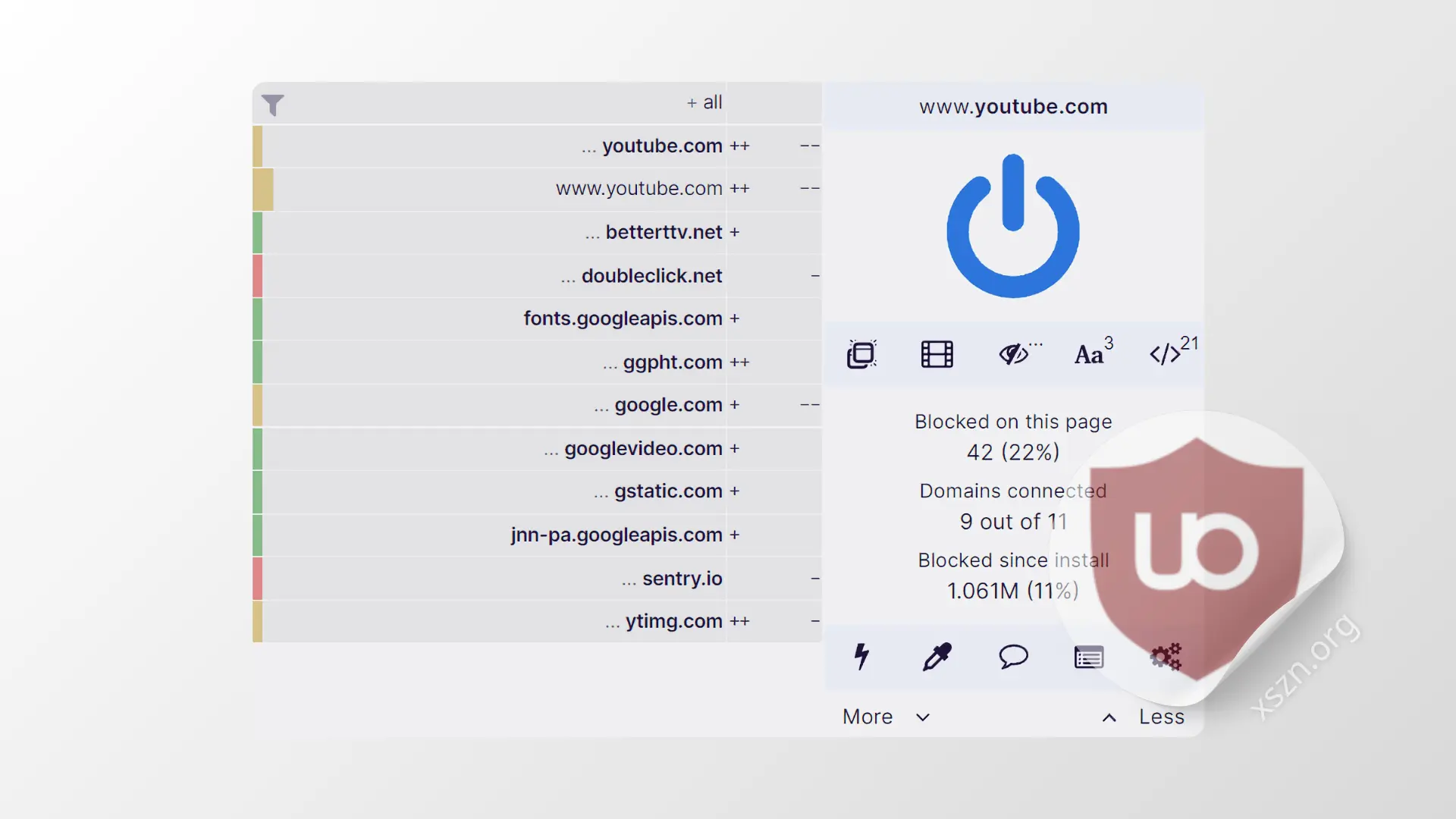
Task: Click the '+ all' global rule control
Action: pos(704,102)
